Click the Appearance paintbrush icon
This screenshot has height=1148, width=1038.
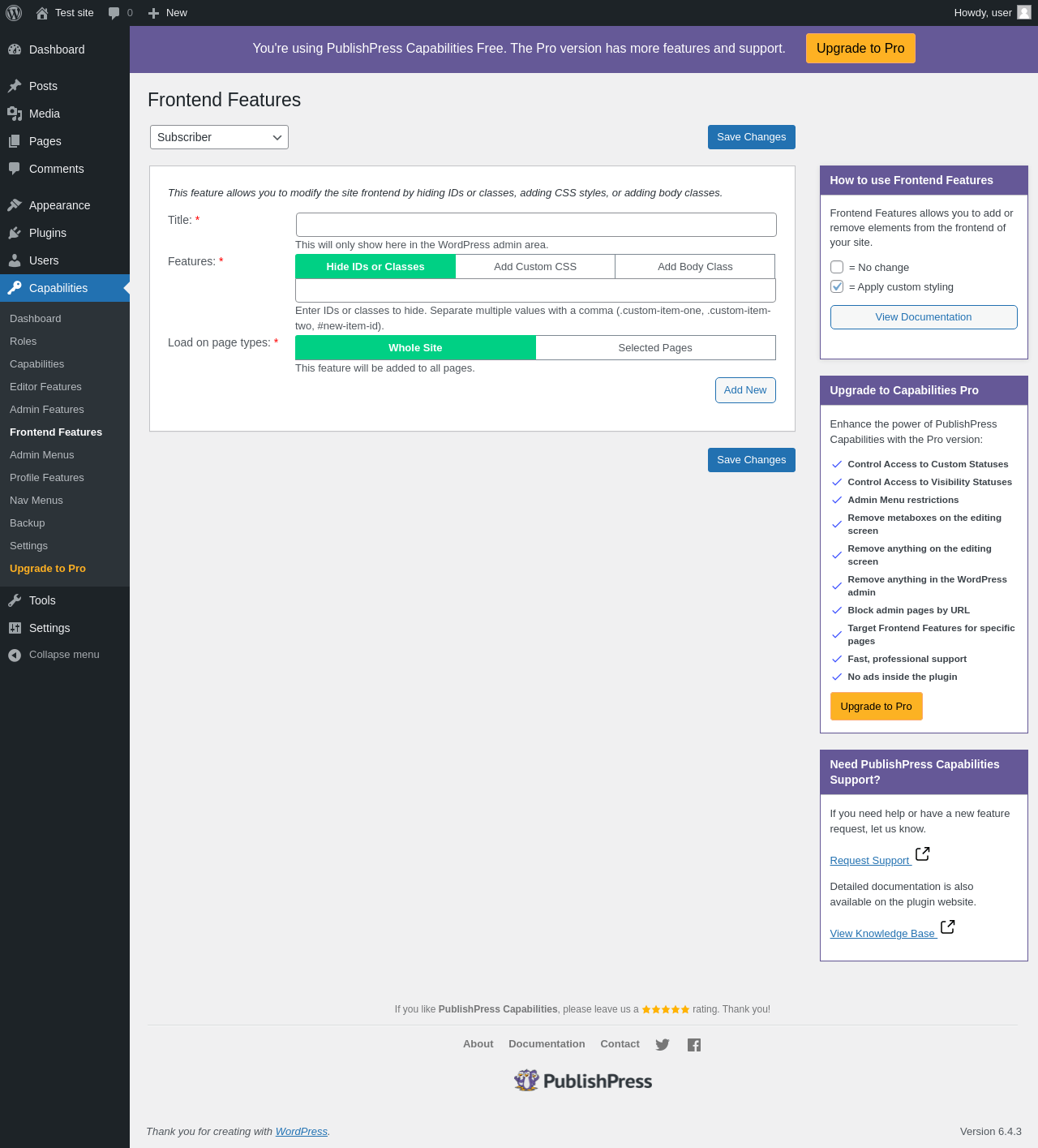point(15,205)
